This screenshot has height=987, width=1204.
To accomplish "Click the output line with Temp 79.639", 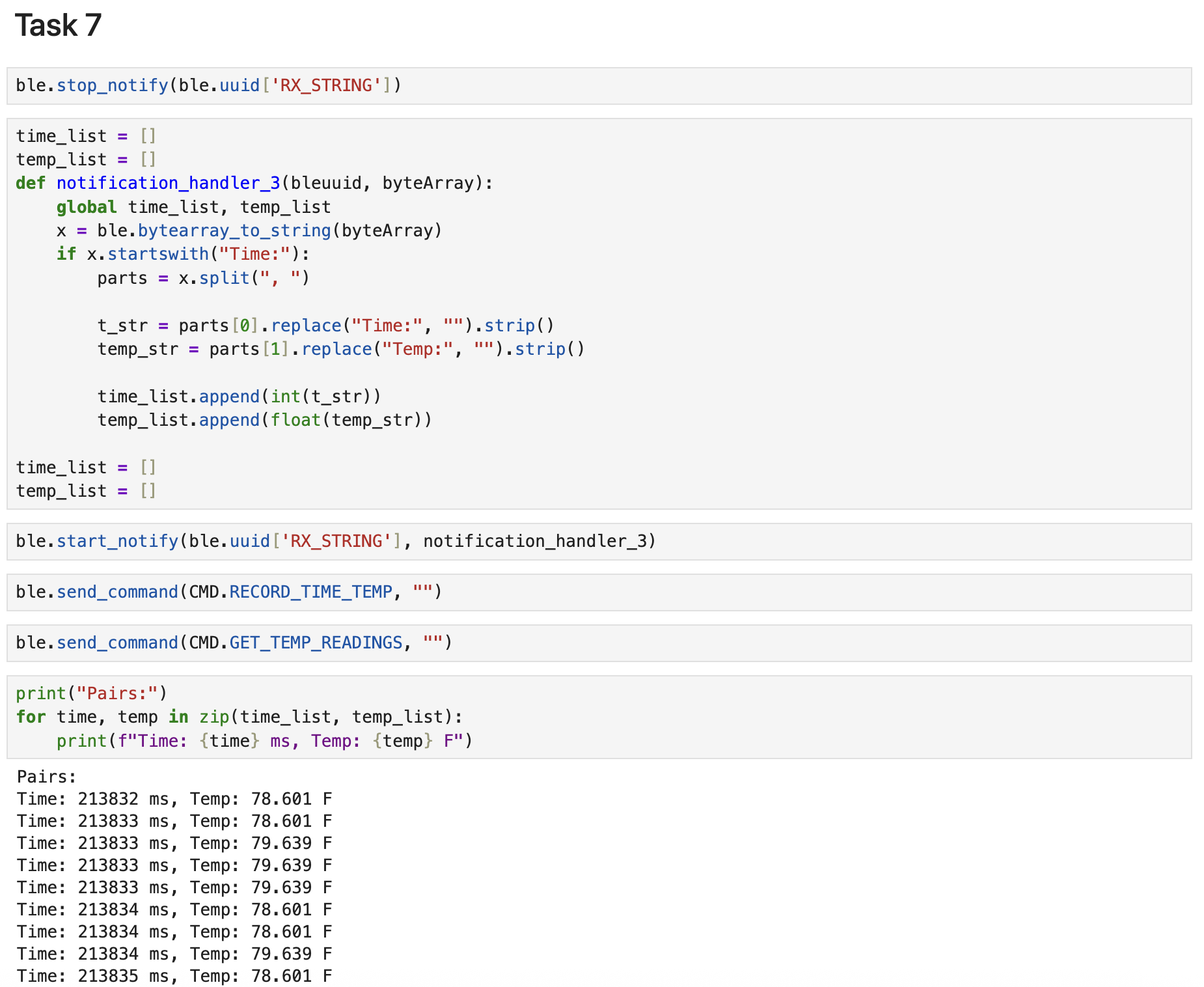I will [172, 842].
